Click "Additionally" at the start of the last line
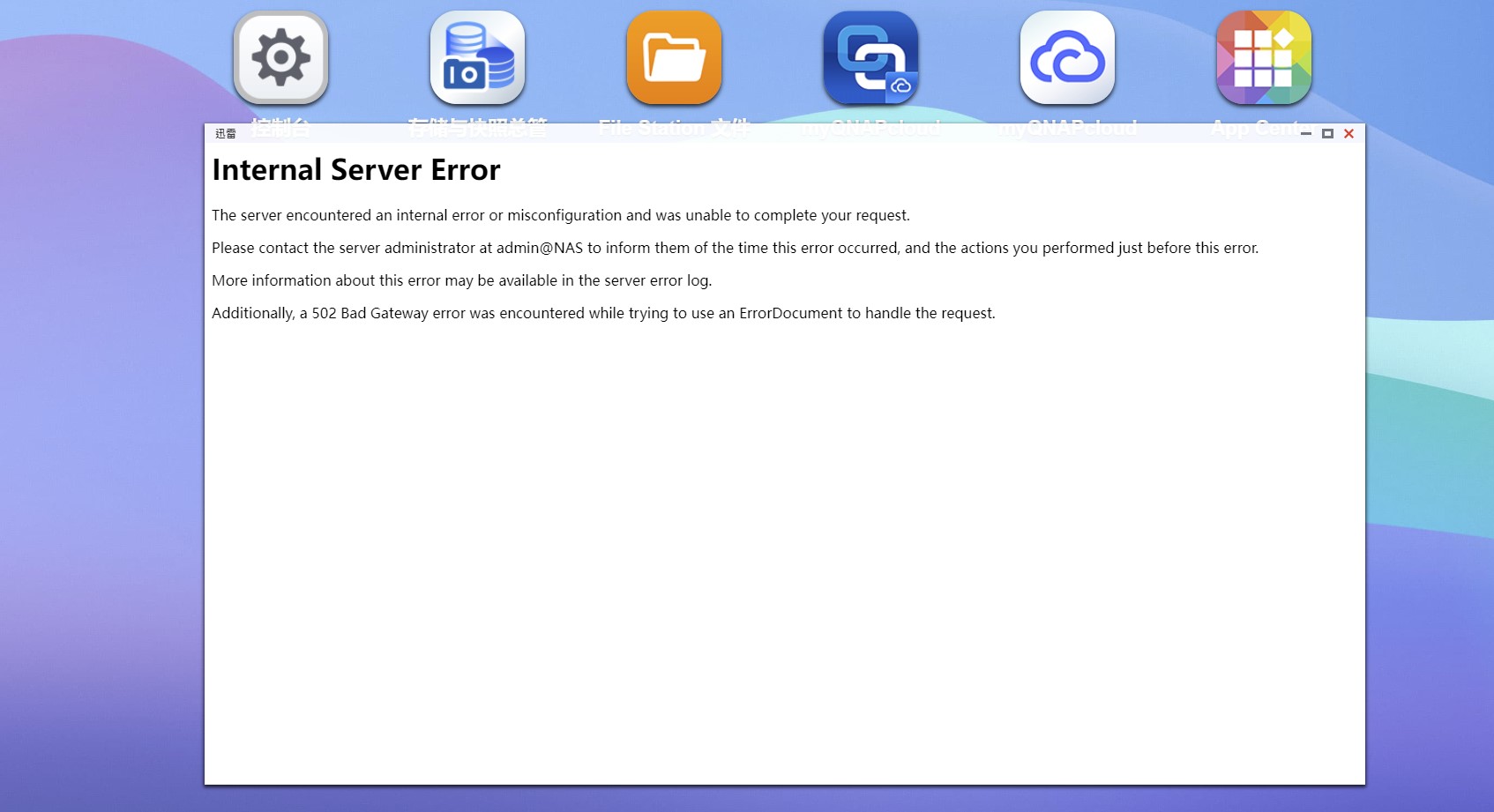Image resolution: width=1494 pixels, height=812 pixels. (252, 313)
